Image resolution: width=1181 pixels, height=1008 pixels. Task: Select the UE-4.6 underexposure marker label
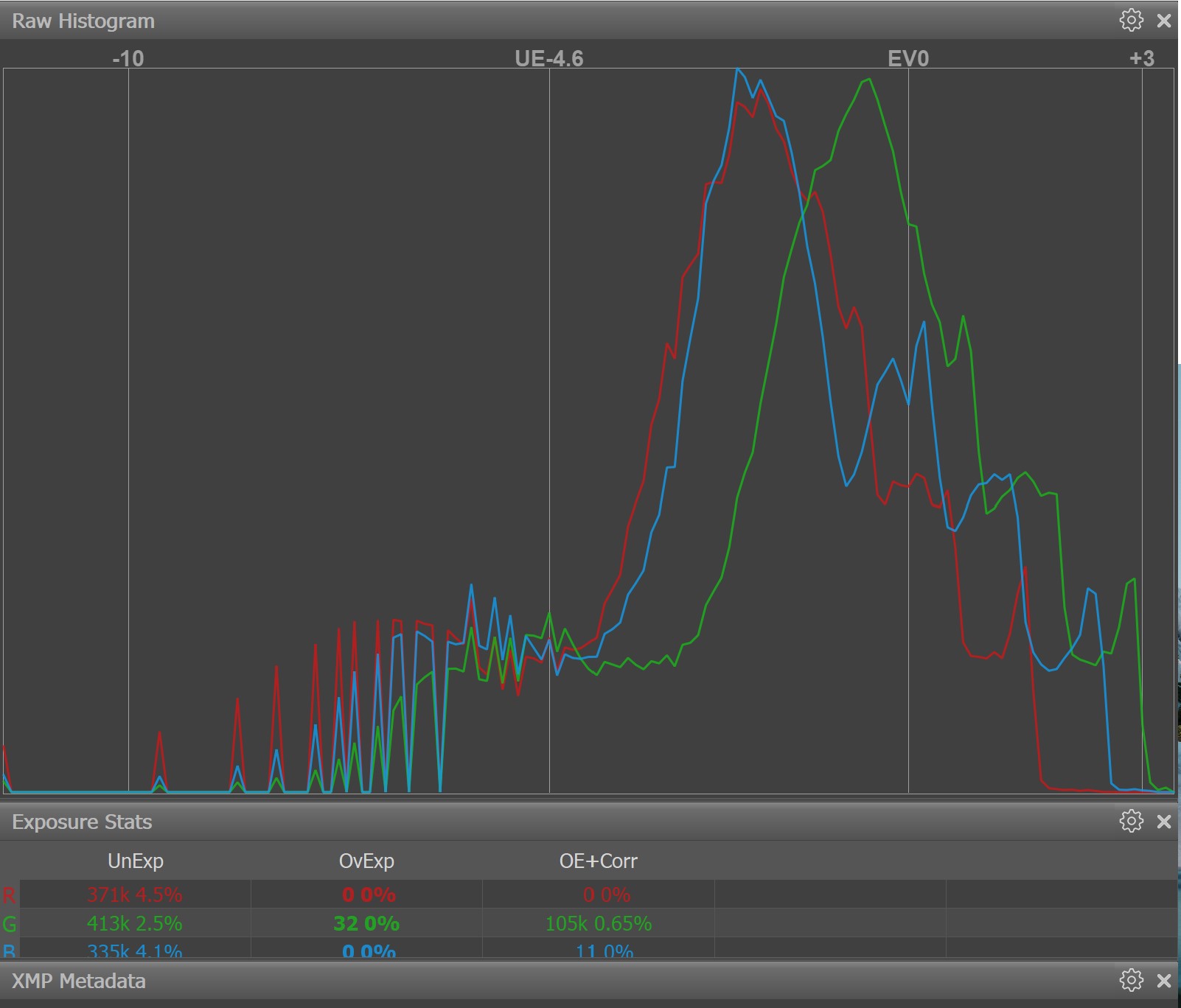(x=548, y=58)
